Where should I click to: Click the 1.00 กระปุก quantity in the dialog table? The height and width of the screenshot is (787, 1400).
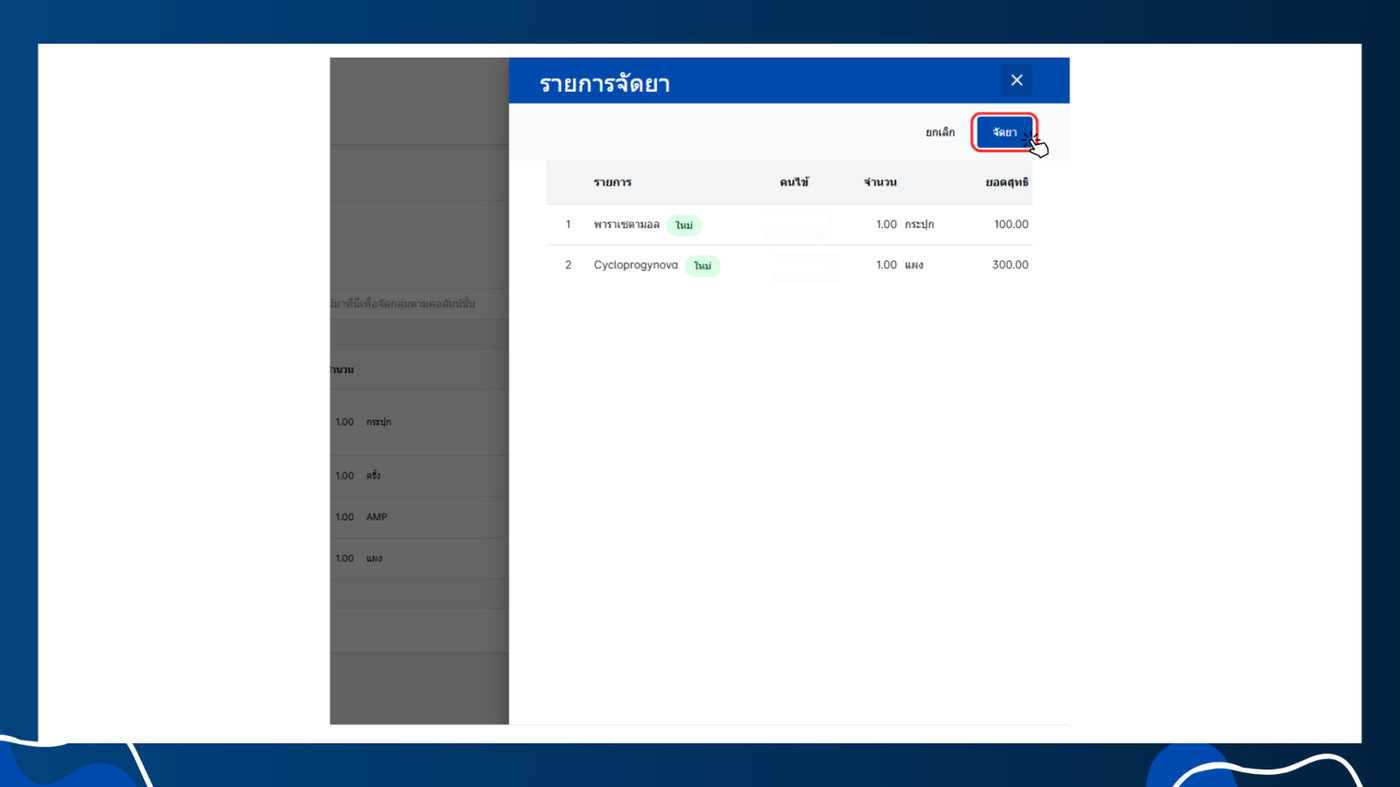[x=905, y=225]
